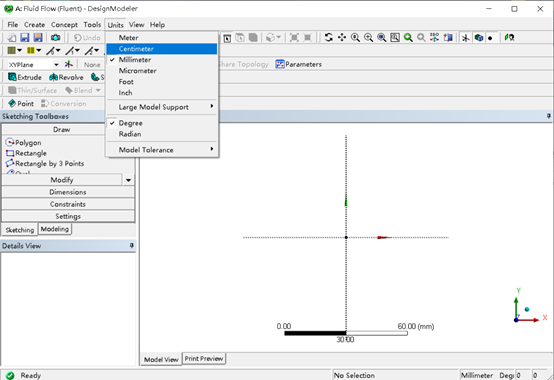Open the View menu
This screenshot has height=380, width=554.
[136, 25]
